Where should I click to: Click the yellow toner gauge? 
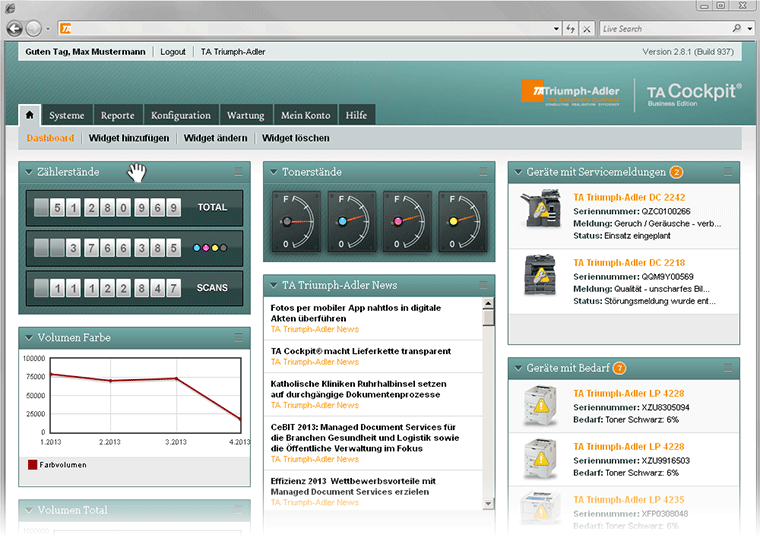[463, 222]
